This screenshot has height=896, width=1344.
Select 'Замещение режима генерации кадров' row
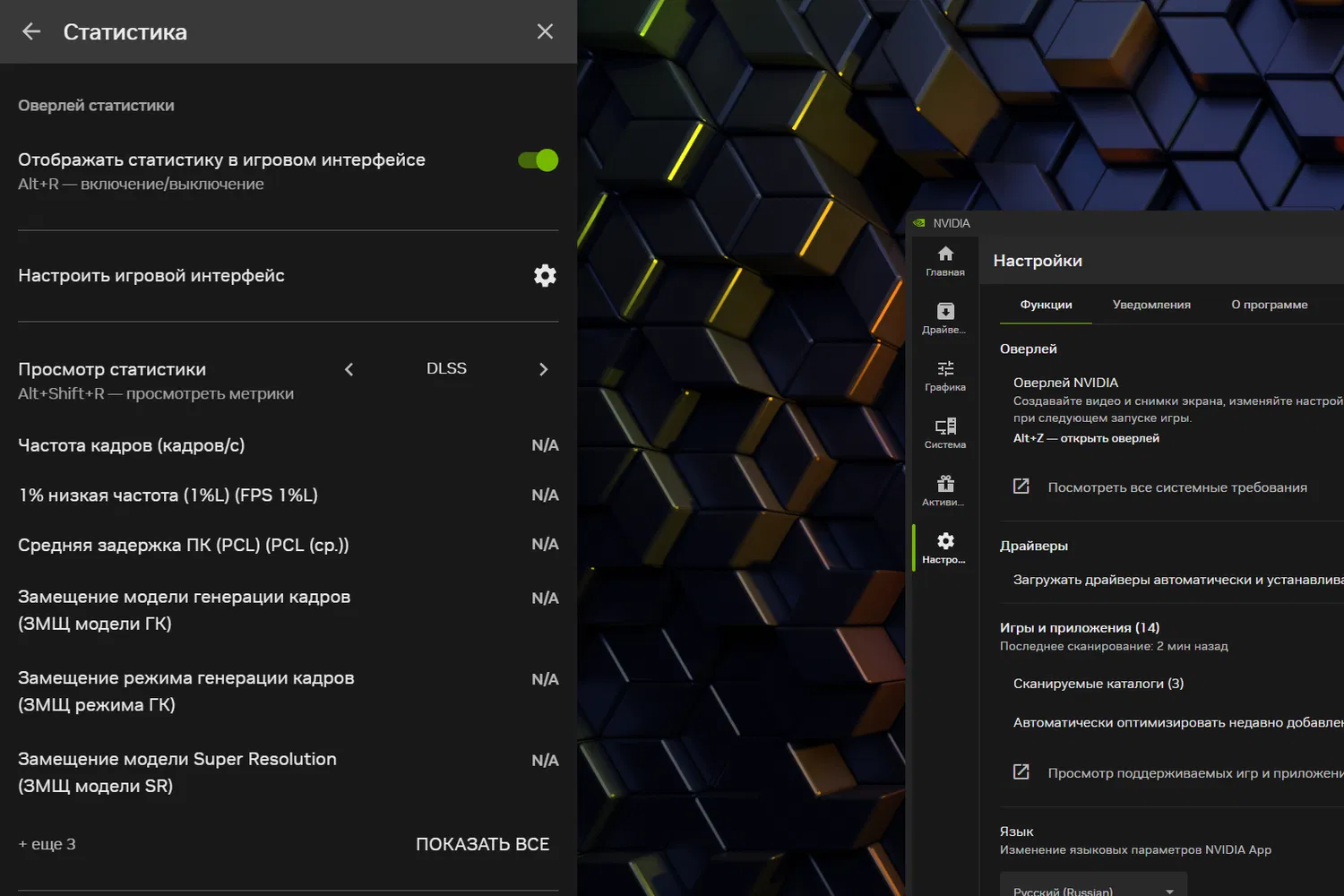tap(289, 691)
